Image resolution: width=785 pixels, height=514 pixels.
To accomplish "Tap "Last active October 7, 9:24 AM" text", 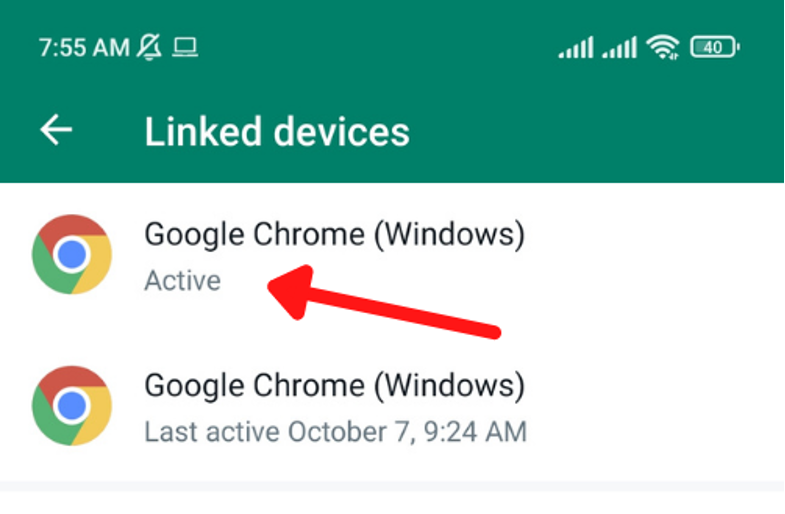I will (335, 432).
